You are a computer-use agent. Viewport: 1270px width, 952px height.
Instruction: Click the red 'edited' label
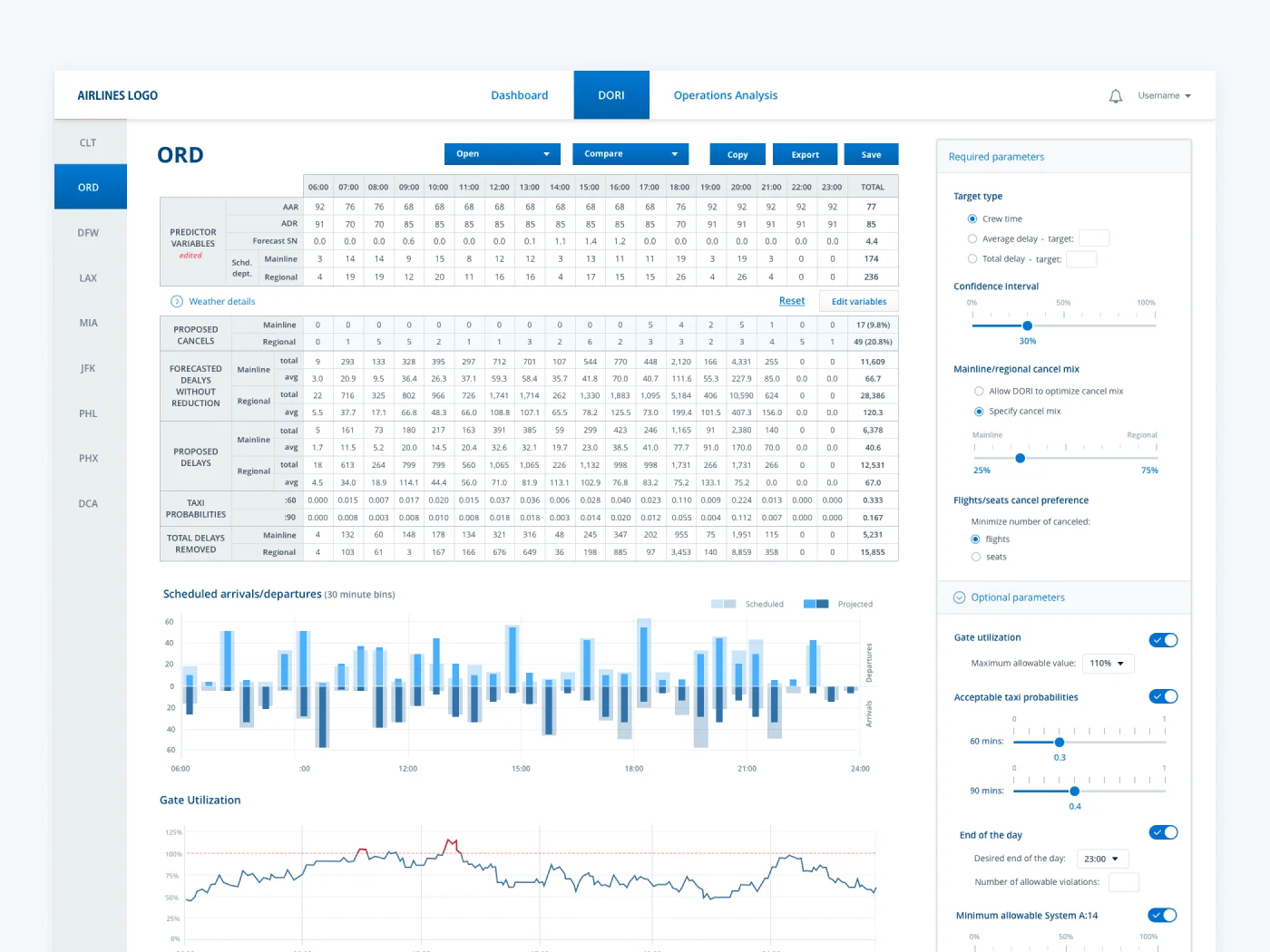pos(190,256)
